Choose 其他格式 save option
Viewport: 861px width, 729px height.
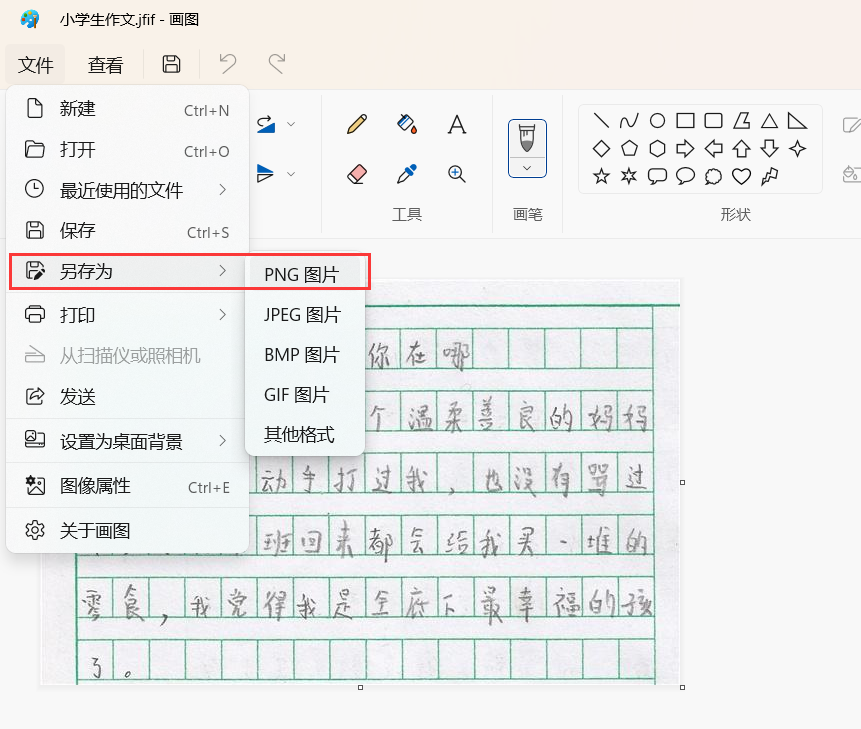(x=305, y=435)
